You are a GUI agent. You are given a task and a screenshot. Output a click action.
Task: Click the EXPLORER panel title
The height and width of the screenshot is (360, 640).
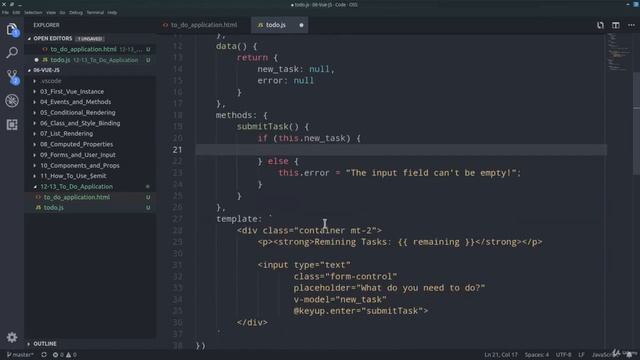46,25
